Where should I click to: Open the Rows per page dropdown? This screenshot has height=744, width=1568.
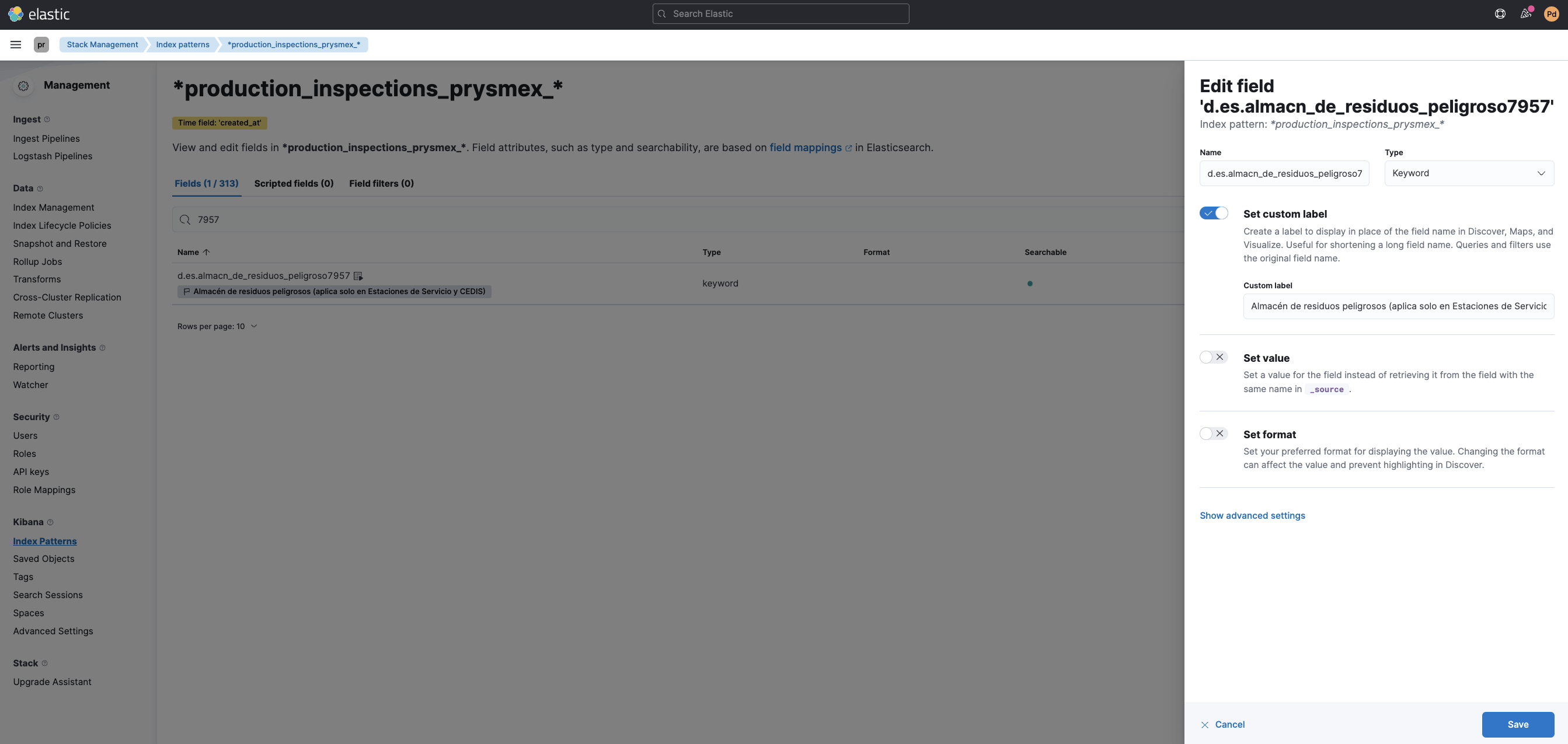pos(217,326)
